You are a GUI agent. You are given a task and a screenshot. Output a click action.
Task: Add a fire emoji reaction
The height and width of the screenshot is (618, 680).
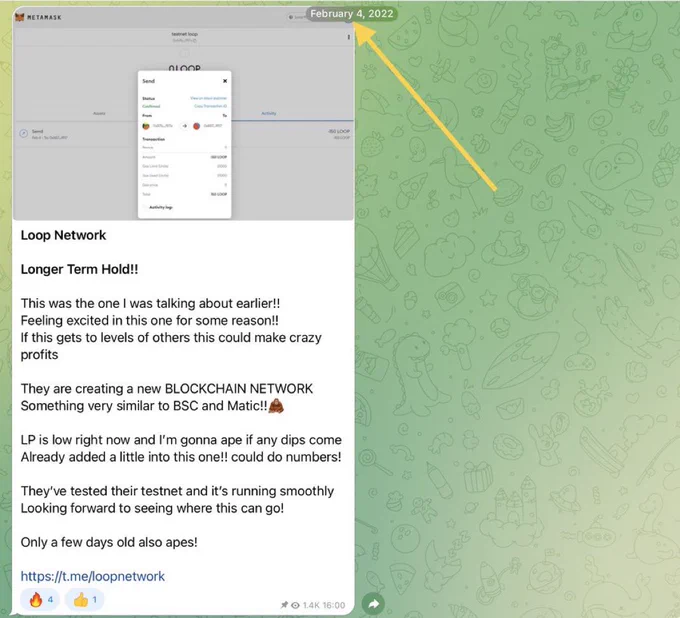tap(40, 600)
